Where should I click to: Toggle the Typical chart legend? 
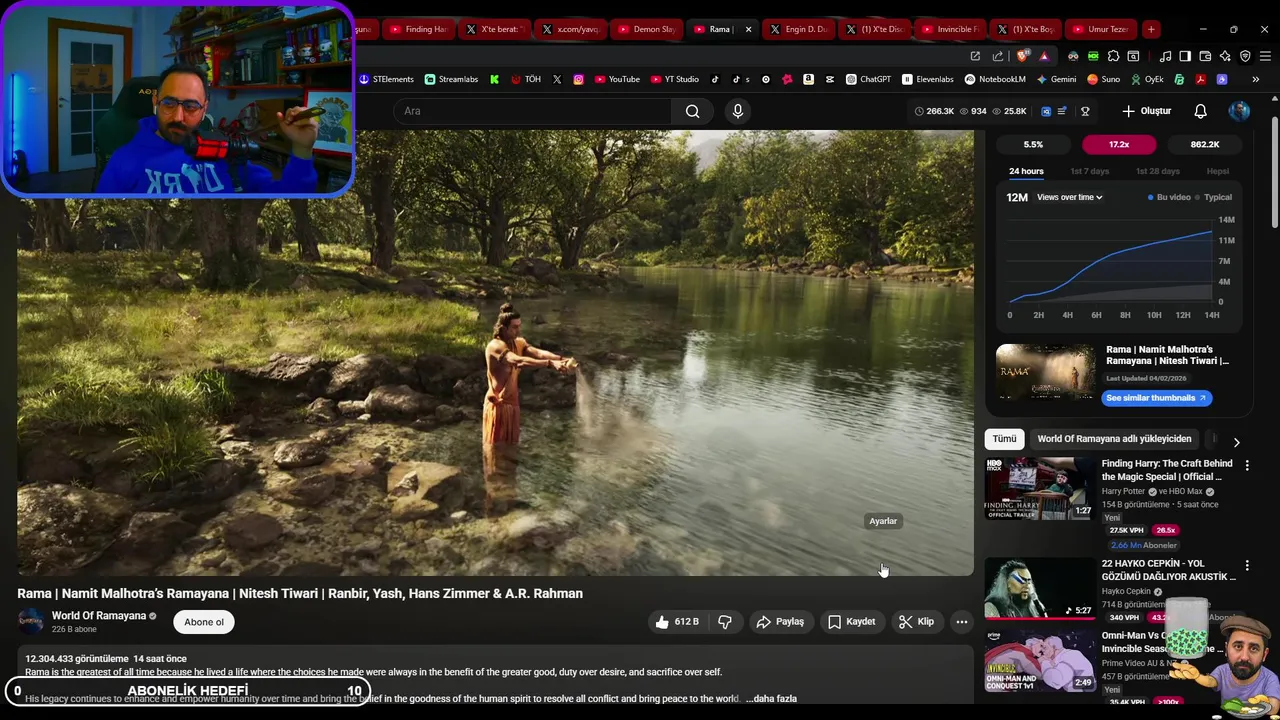1214,197
